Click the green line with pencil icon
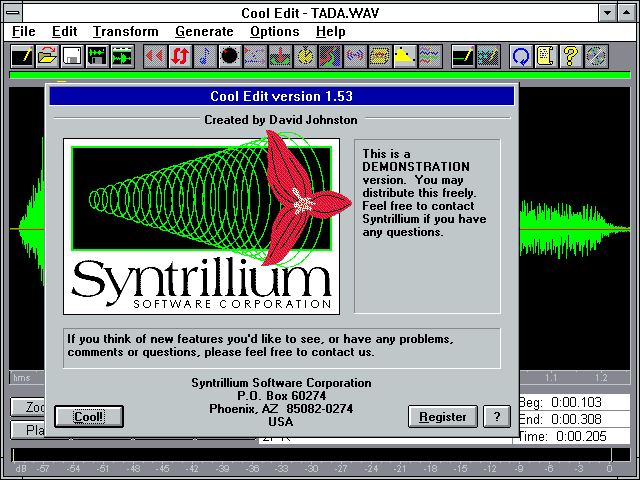 (464, 56)
